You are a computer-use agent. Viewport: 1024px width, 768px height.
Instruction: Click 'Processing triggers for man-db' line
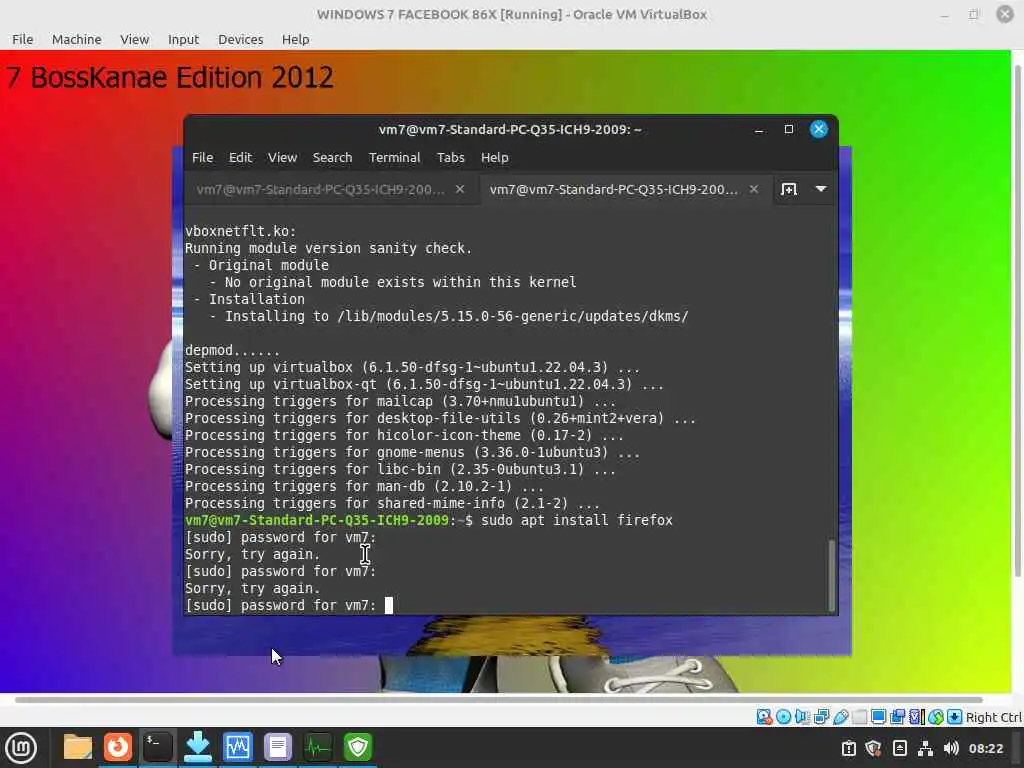(364, 487)
